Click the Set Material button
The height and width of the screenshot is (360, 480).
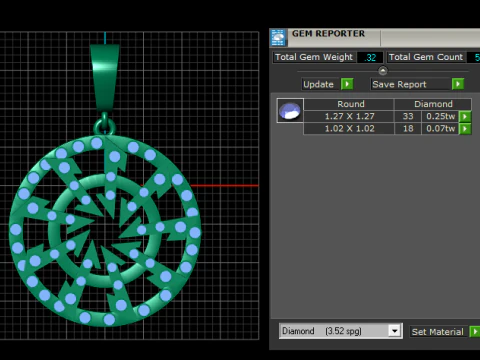pos(438,332)
